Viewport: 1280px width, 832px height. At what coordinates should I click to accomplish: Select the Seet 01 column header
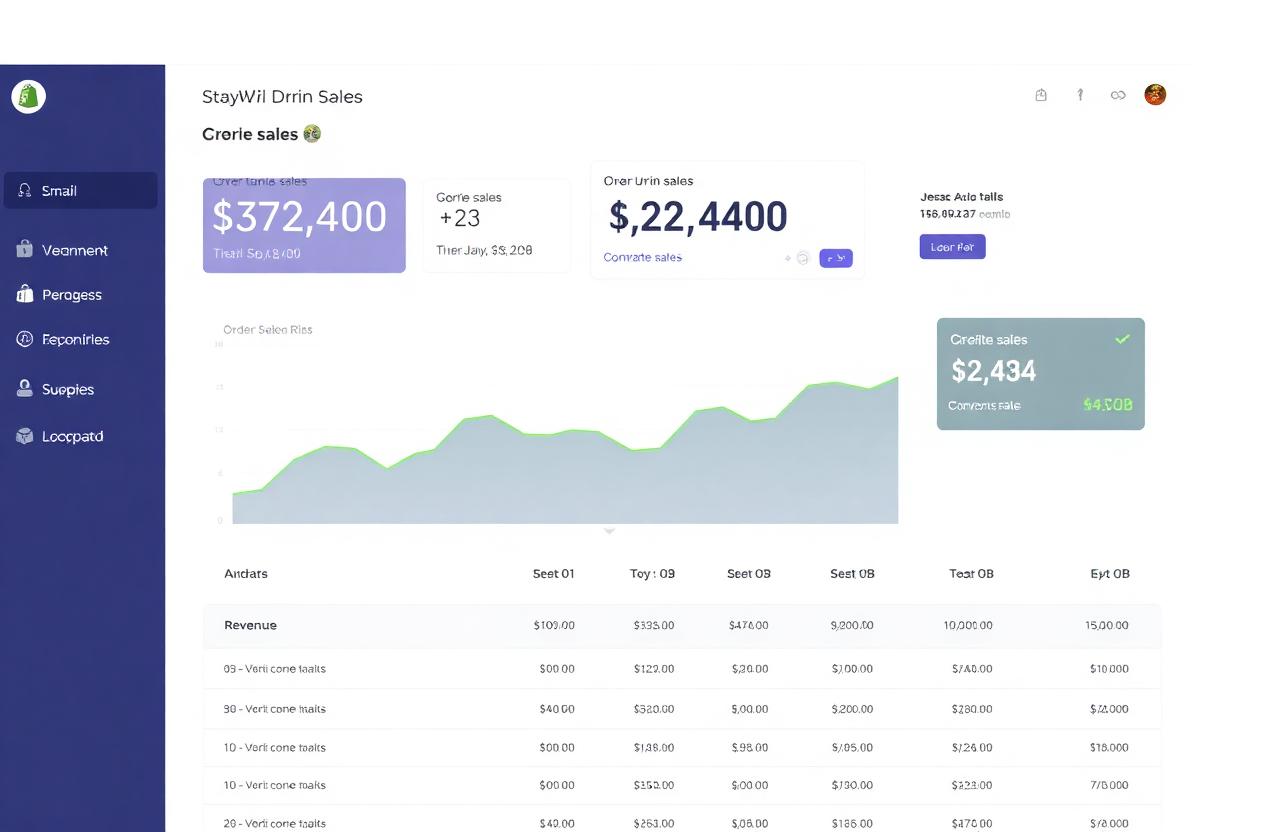point(554,573)
